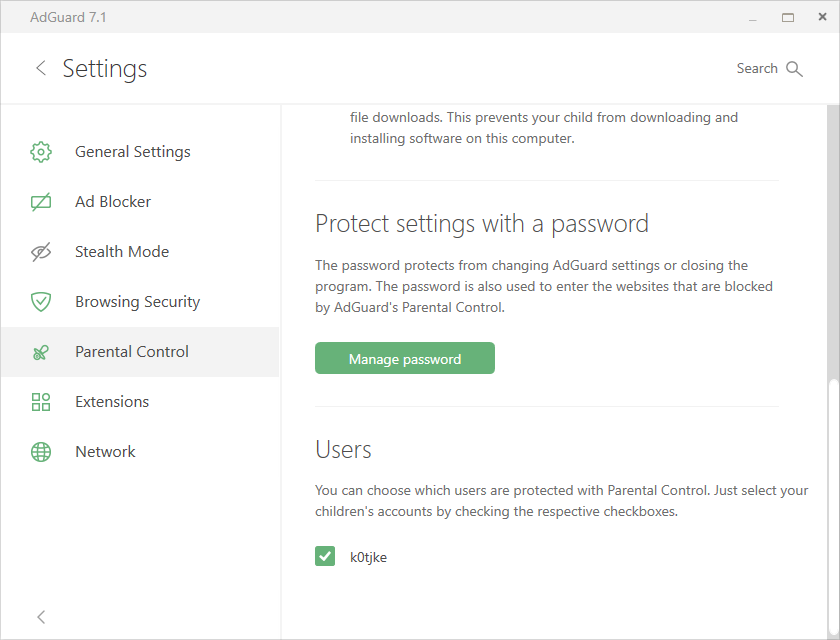Click the vertical scrollbar thumb
Screen dimensions: 840x640
point(832,509)
